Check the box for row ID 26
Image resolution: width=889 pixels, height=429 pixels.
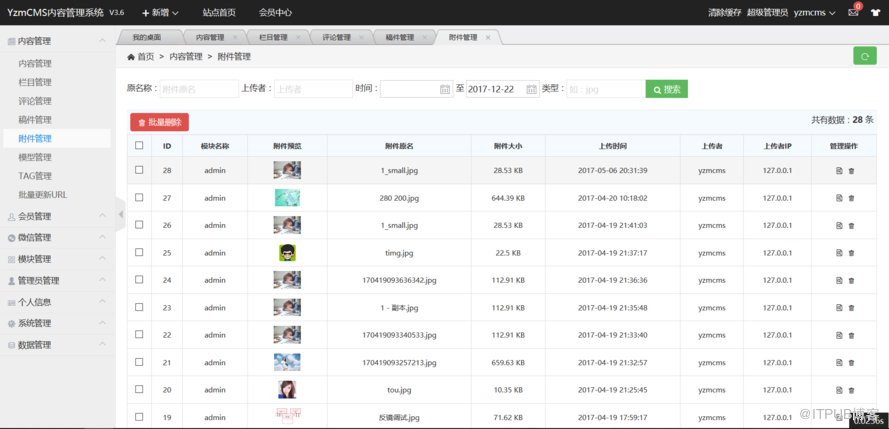[x=139, y=224]
